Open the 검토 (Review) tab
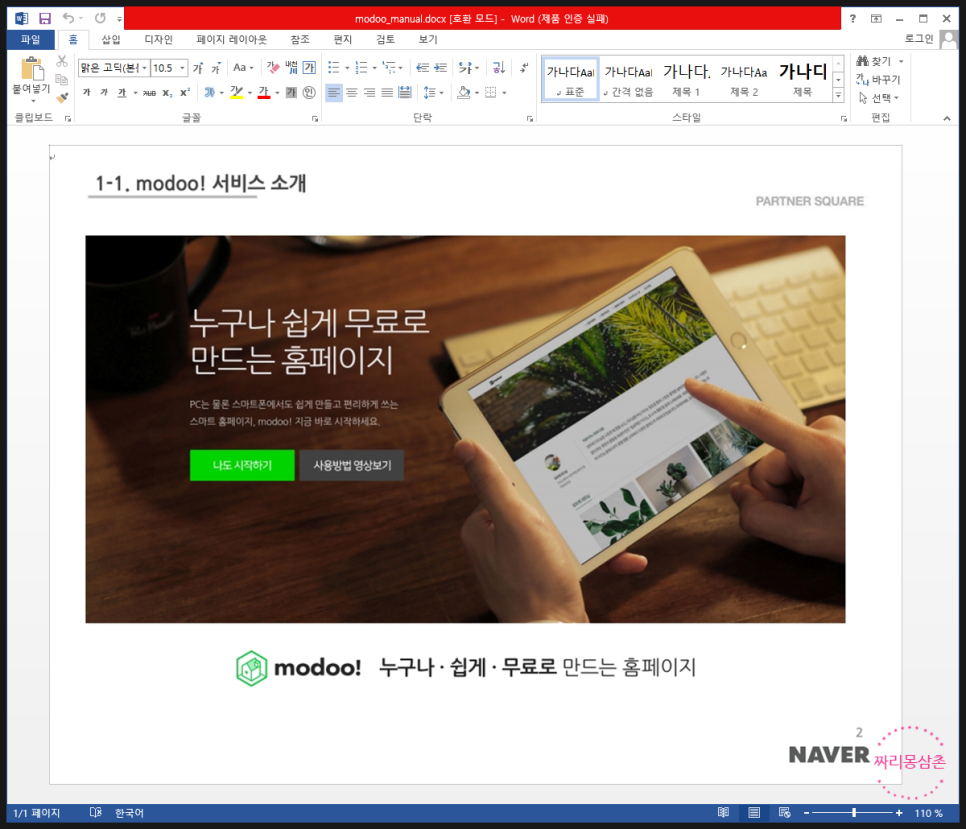966x829 pixels. (386, 39)
